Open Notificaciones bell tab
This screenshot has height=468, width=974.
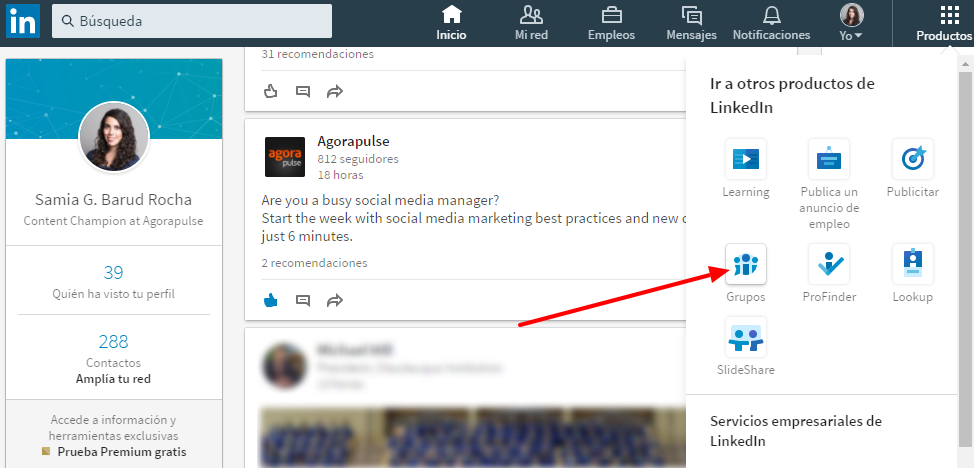771,24
